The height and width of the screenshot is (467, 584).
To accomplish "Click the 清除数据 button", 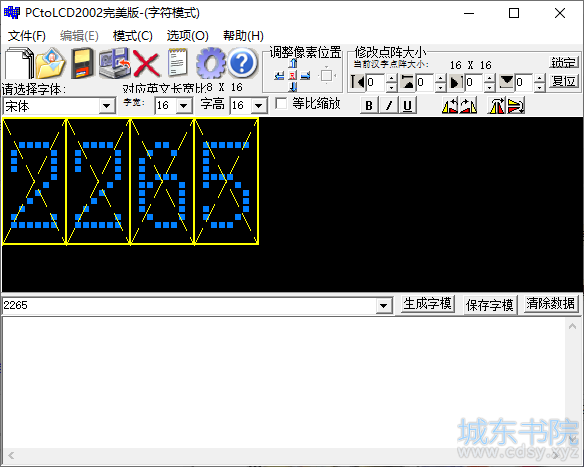I will click(550, 304).
